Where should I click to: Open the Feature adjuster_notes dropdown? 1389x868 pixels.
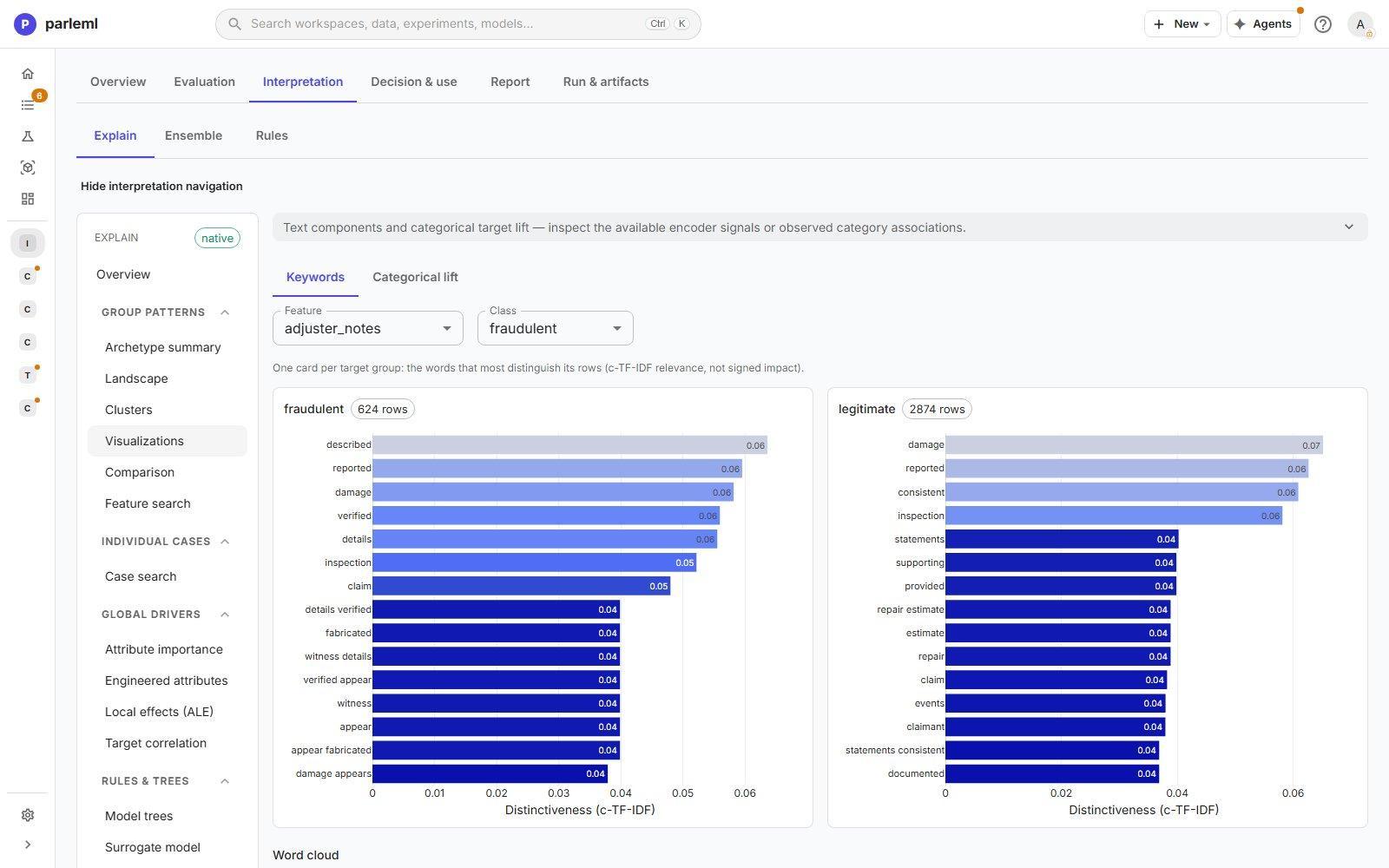[368, 328]
